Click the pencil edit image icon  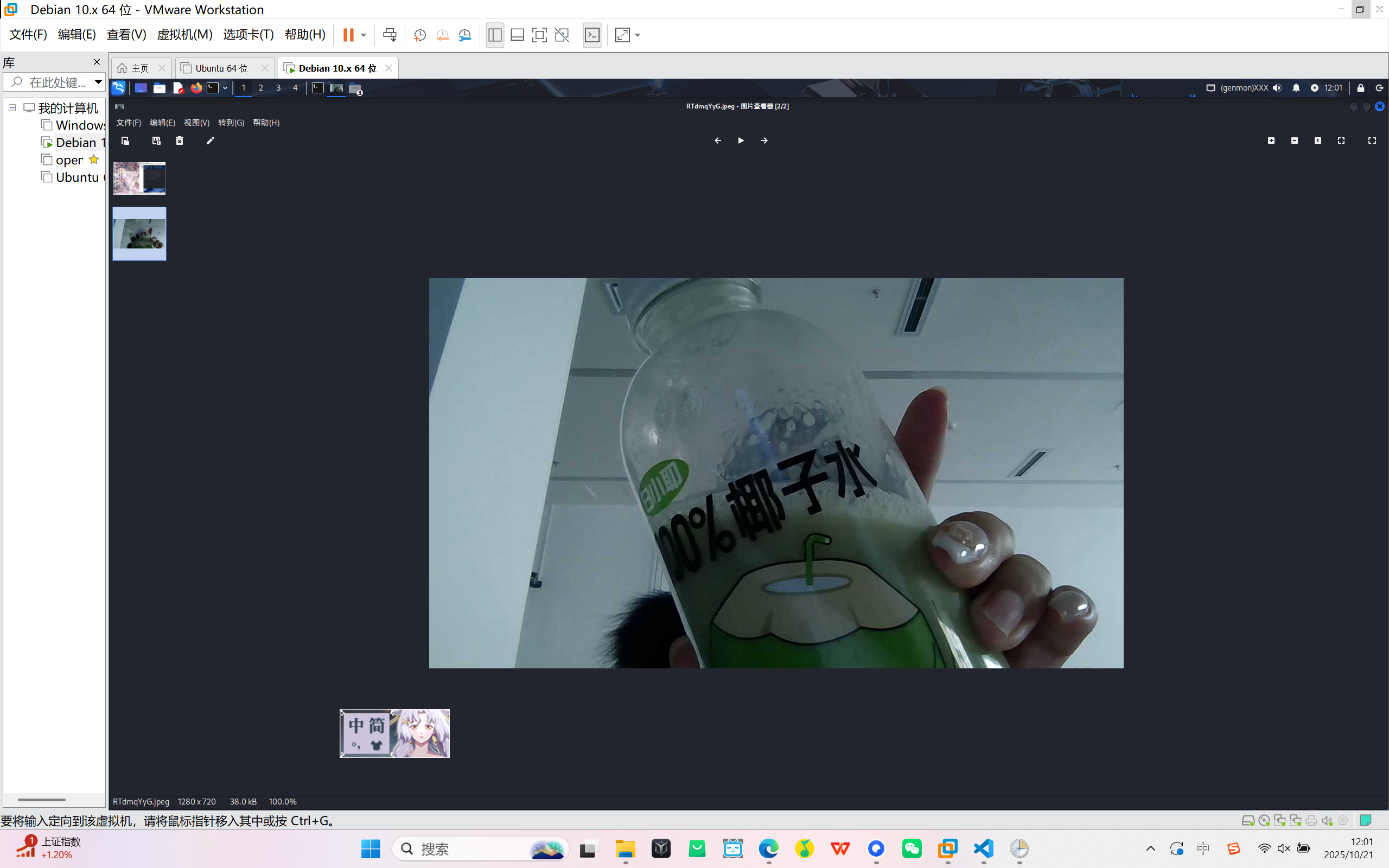coord(210,141)
